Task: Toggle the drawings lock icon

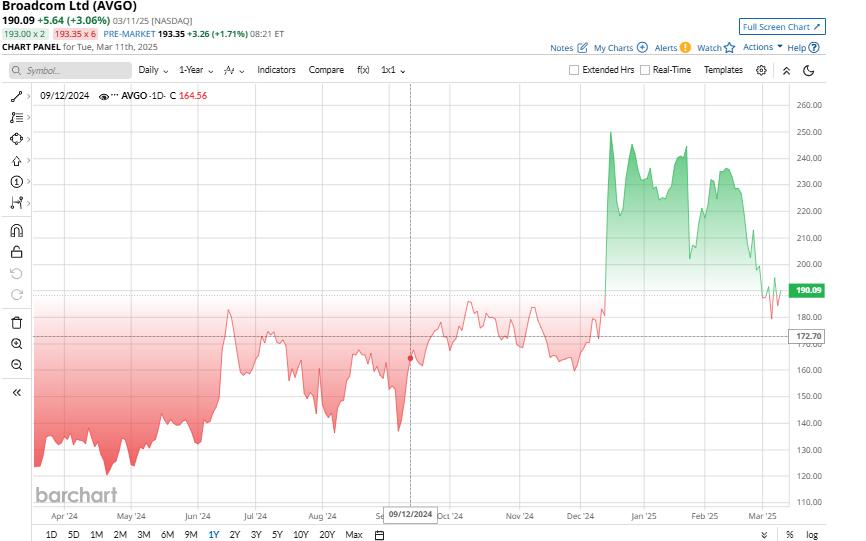Action: [17, 252]
